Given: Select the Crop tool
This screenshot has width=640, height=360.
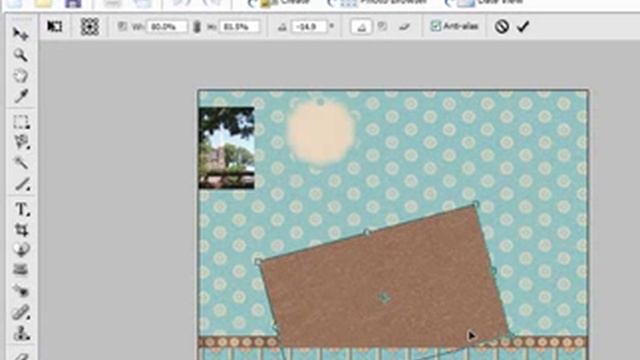Looking at the screenshot, I should point(22,230).
